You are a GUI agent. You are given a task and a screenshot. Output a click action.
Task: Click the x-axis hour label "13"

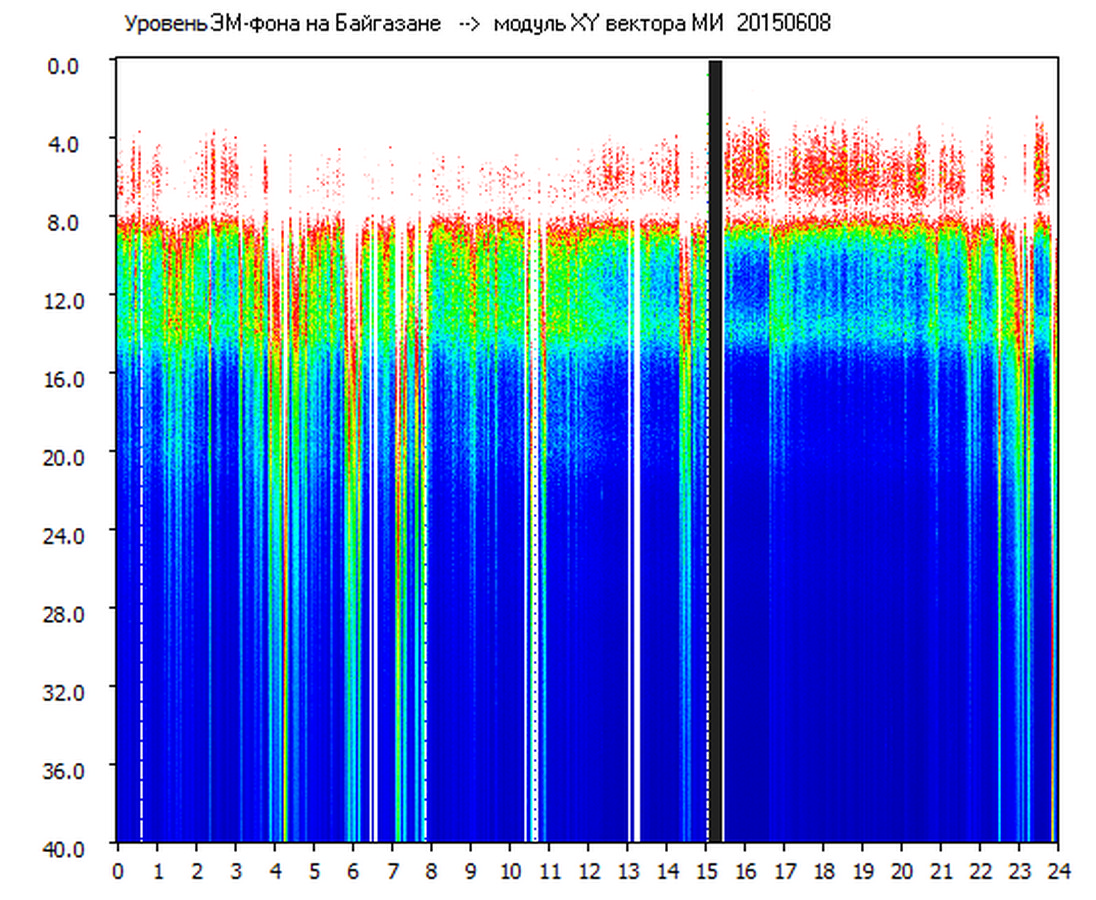click(x=628, y=871)
